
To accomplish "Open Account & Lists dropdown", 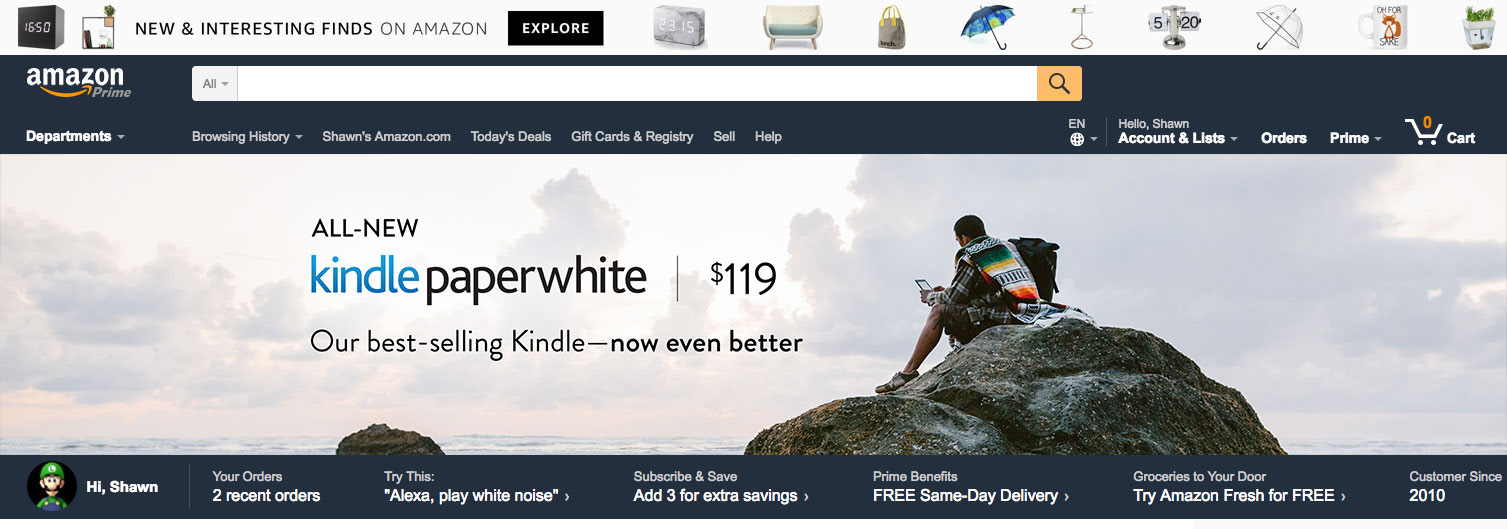I will tap(1177, 138).
